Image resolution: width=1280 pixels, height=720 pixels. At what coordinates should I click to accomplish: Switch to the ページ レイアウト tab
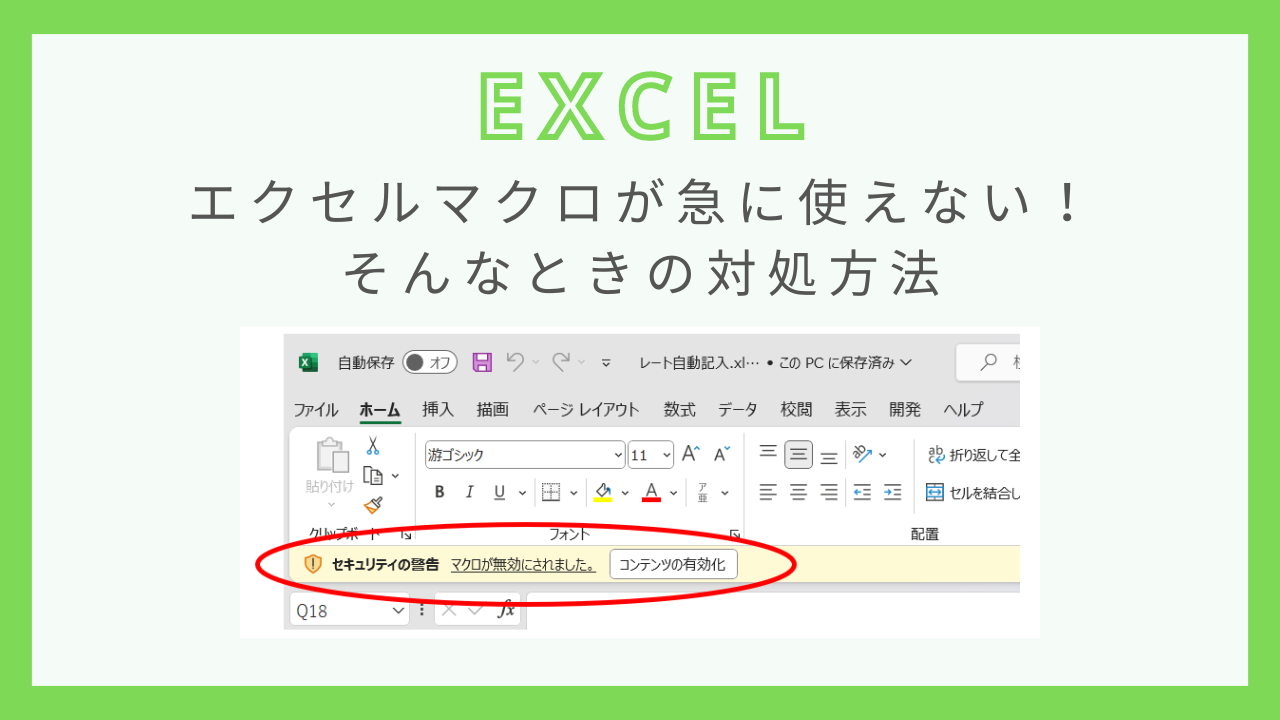(x=586, y=409)
